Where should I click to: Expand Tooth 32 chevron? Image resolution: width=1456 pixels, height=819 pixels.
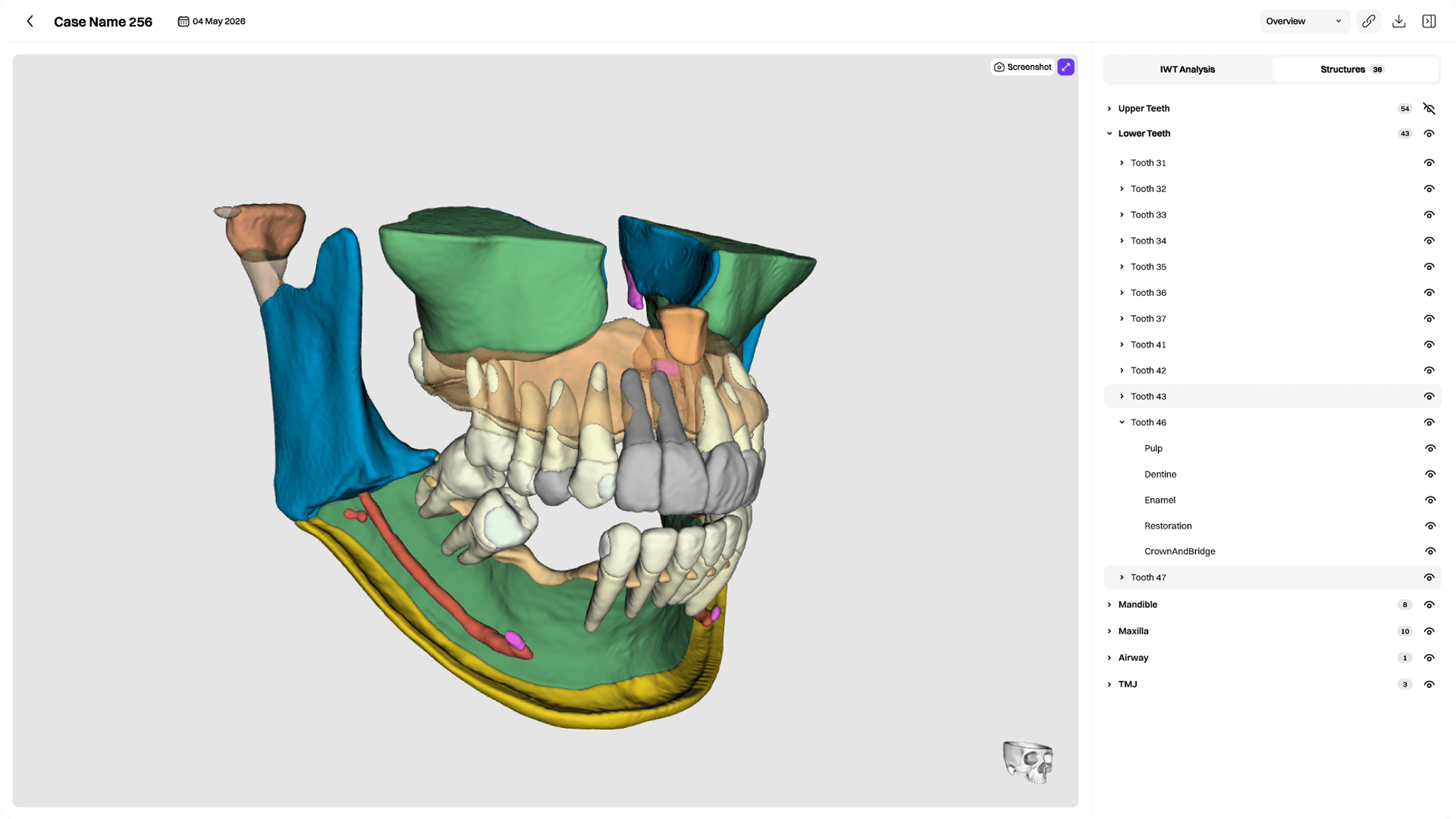(x=1122, y=189)
